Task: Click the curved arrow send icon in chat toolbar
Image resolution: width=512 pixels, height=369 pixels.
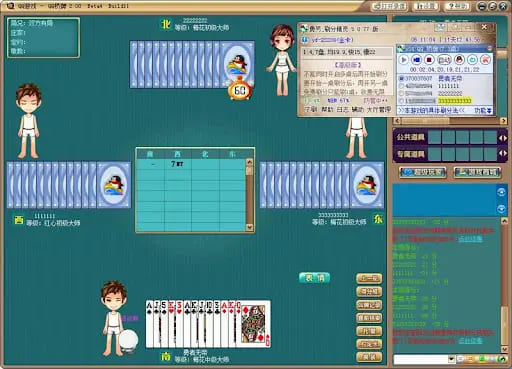Action: tap(503, 359)
